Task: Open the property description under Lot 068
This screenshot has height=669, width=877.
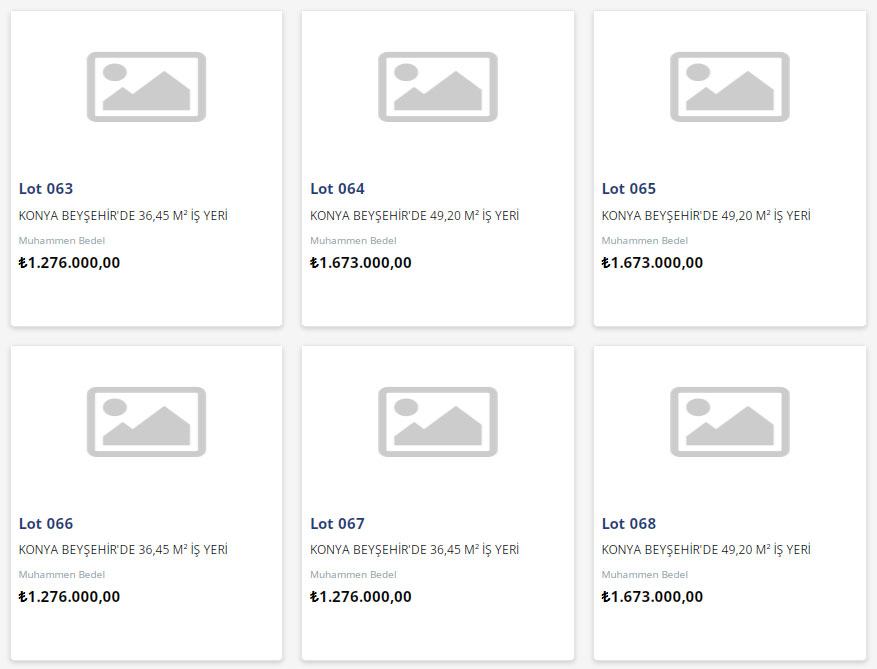Action: 706,550
